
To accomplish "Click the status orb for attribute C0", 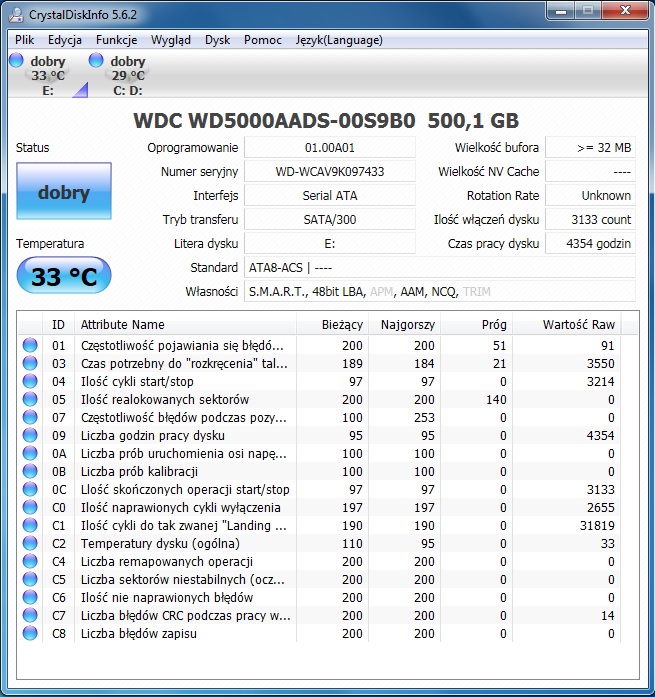I will [x=30, y=507].
